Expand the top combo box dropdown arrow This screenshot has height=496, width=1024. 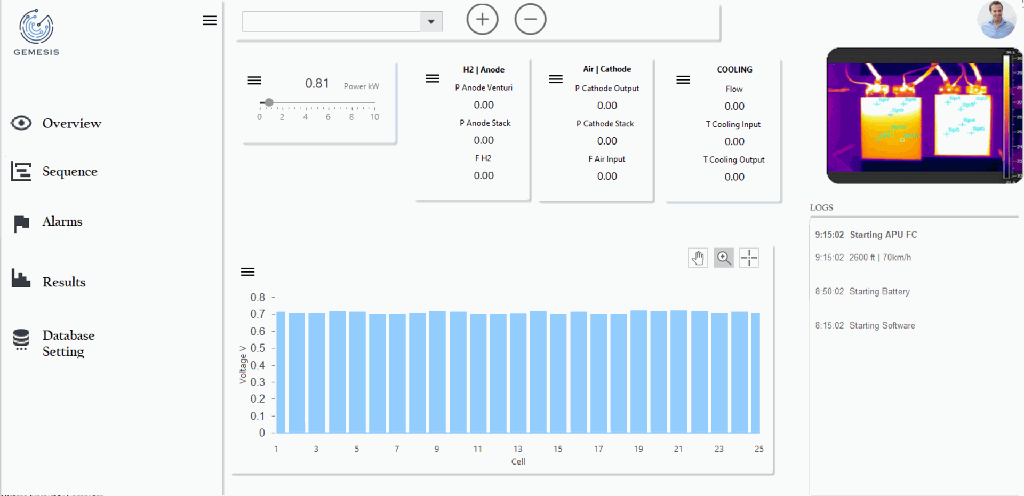pos(432,21)
